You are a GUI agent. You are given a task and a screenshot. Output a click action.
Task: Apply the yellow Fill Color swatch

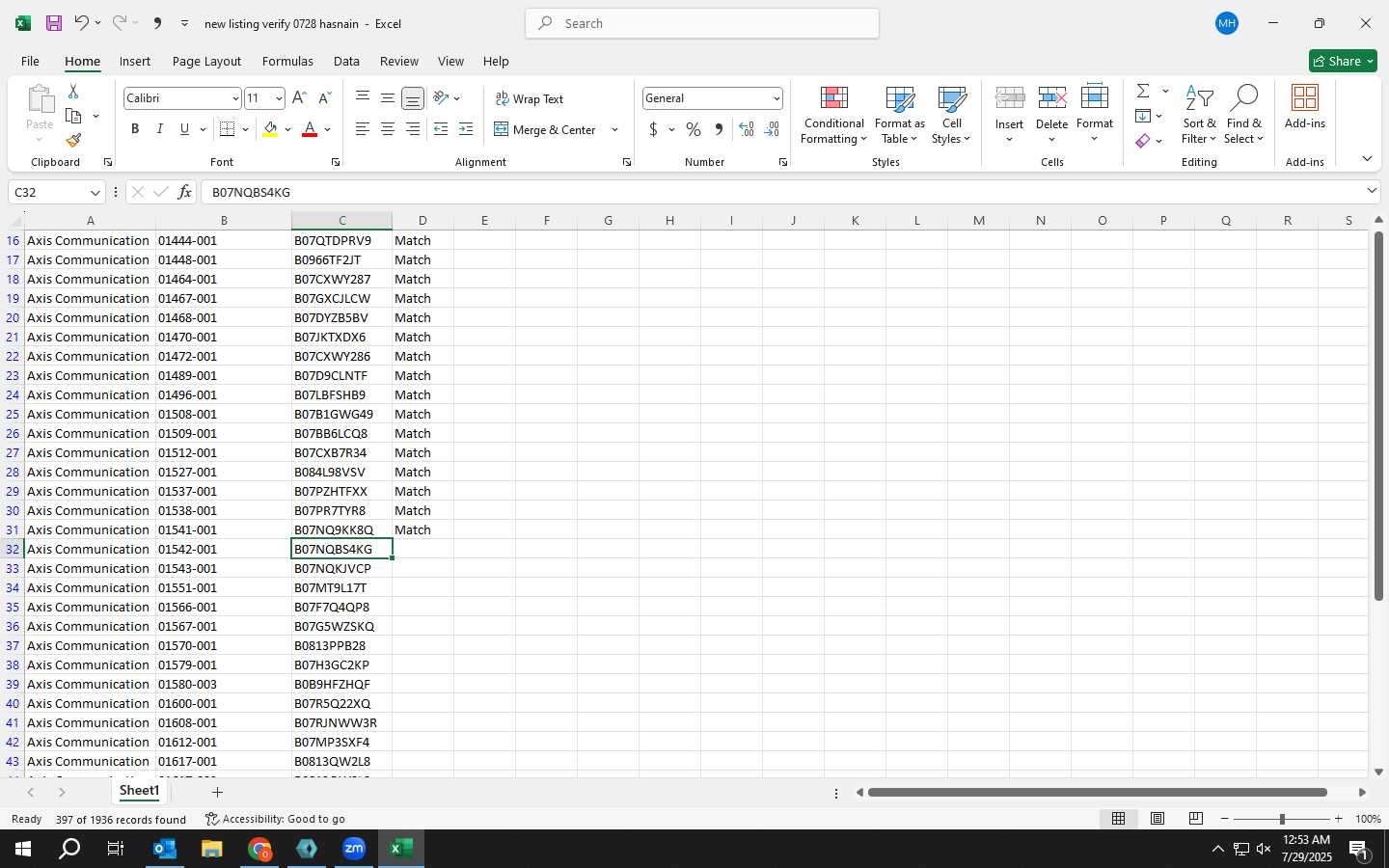(x=270, y=129)
